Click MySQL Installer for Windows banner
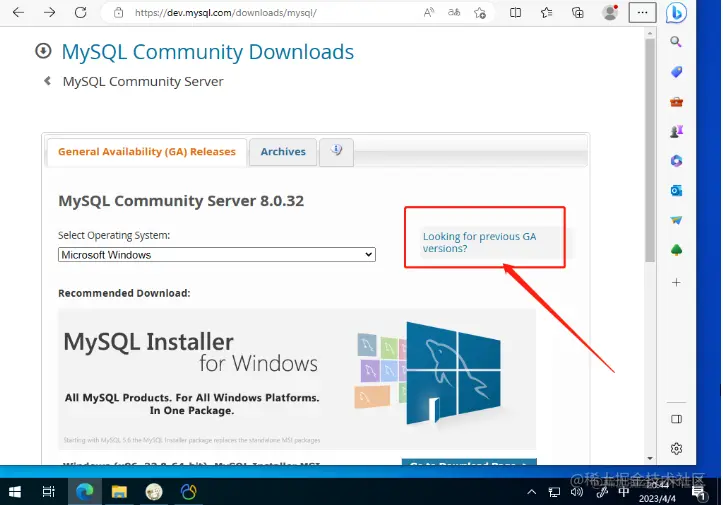Image resolution: width=723 pixels, height=505 pixels. [x=297, y=379]
